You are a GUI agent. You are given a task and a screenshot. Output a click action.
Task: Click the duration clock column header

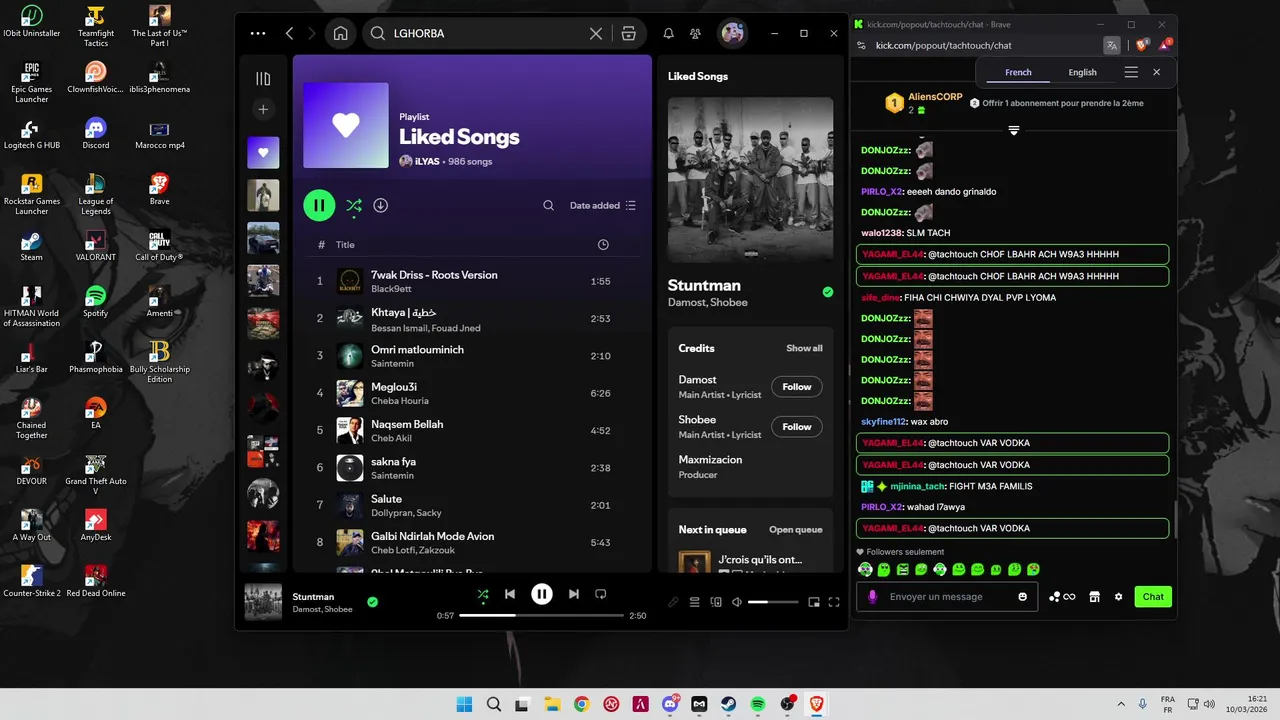[603, 245]
